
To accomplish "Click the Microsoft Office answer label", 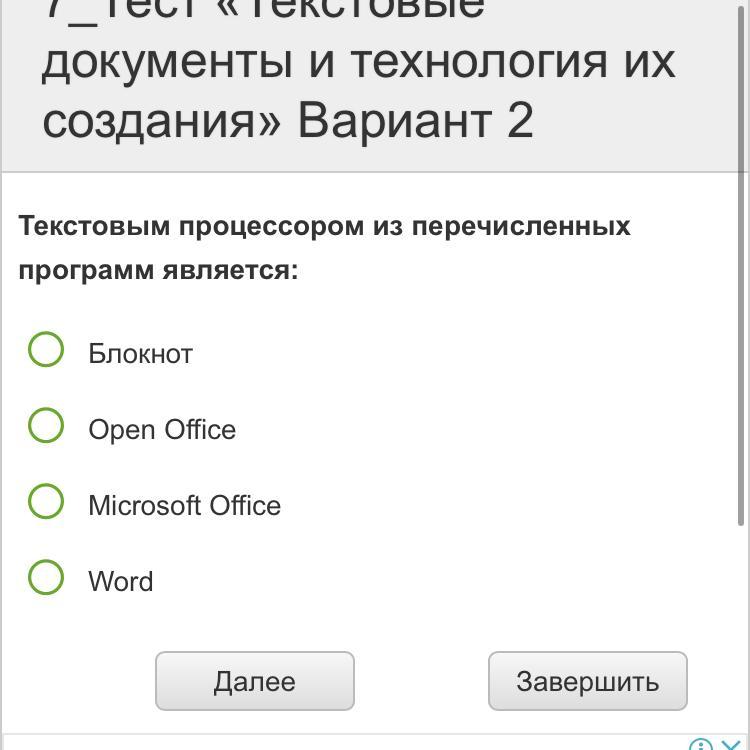I will (x=185, y=506).
